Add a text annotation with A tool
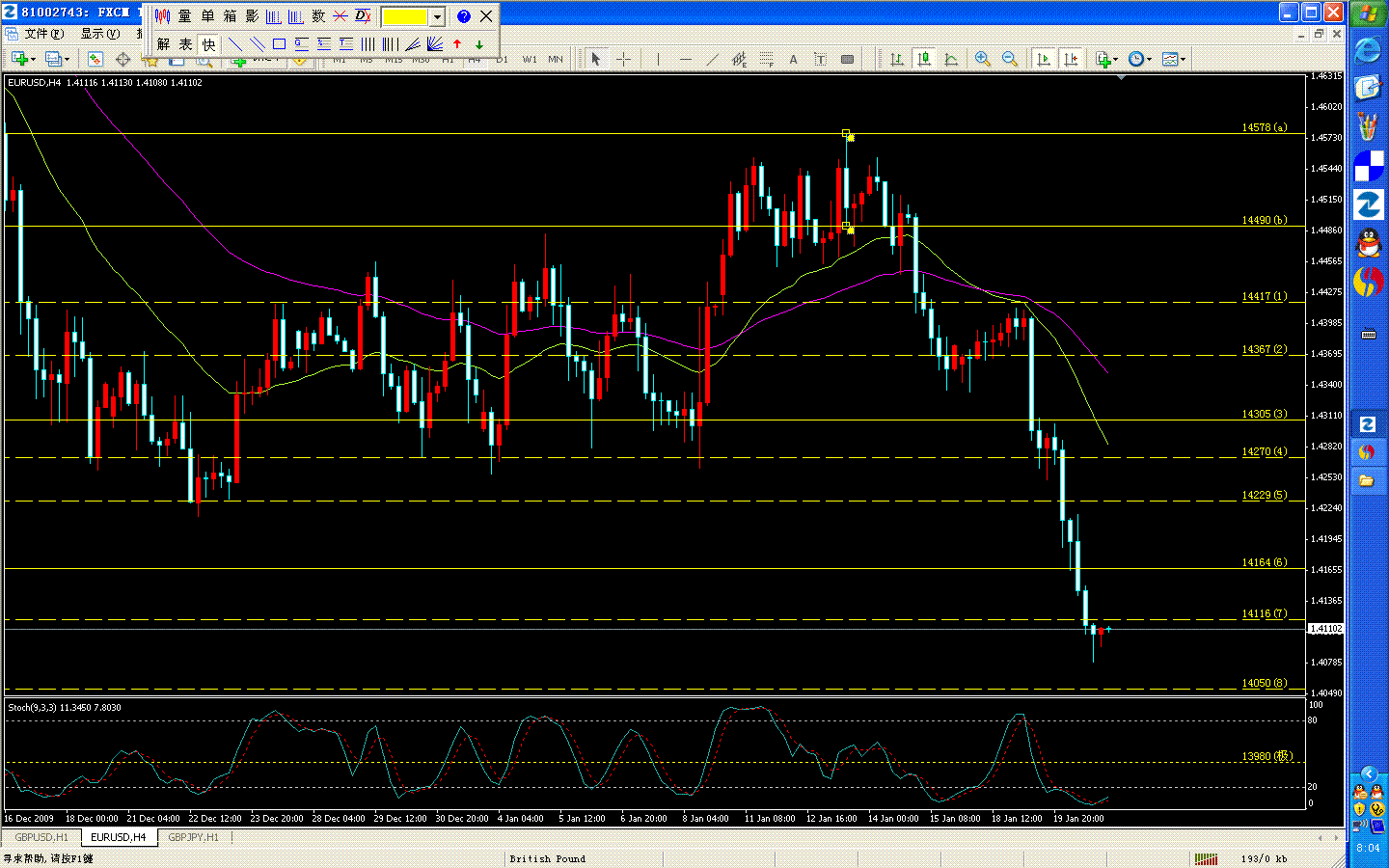Screen dimensions: 1389x868 793,59
